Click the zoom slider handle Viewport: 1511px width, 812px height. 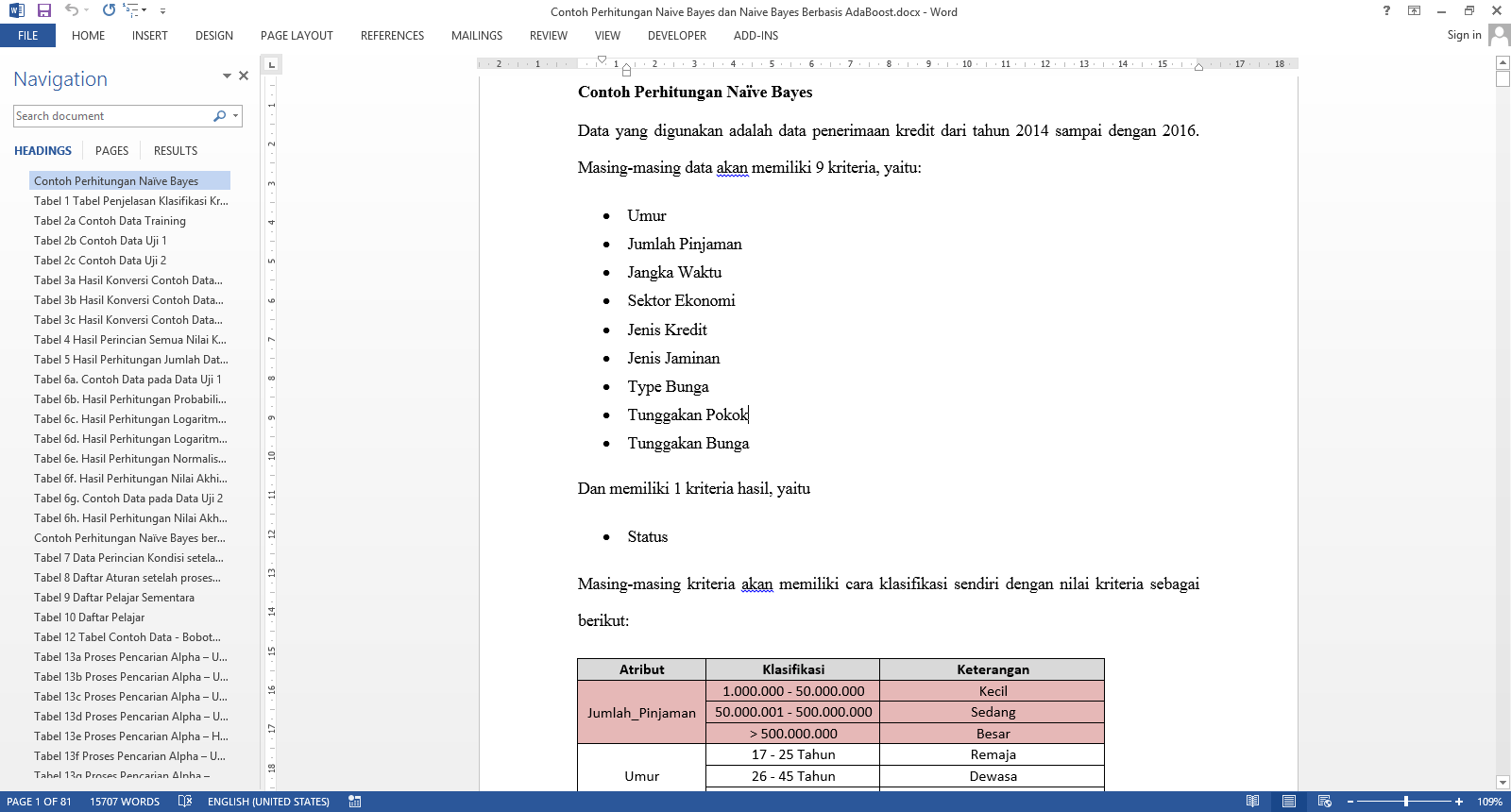point(1406,802)
